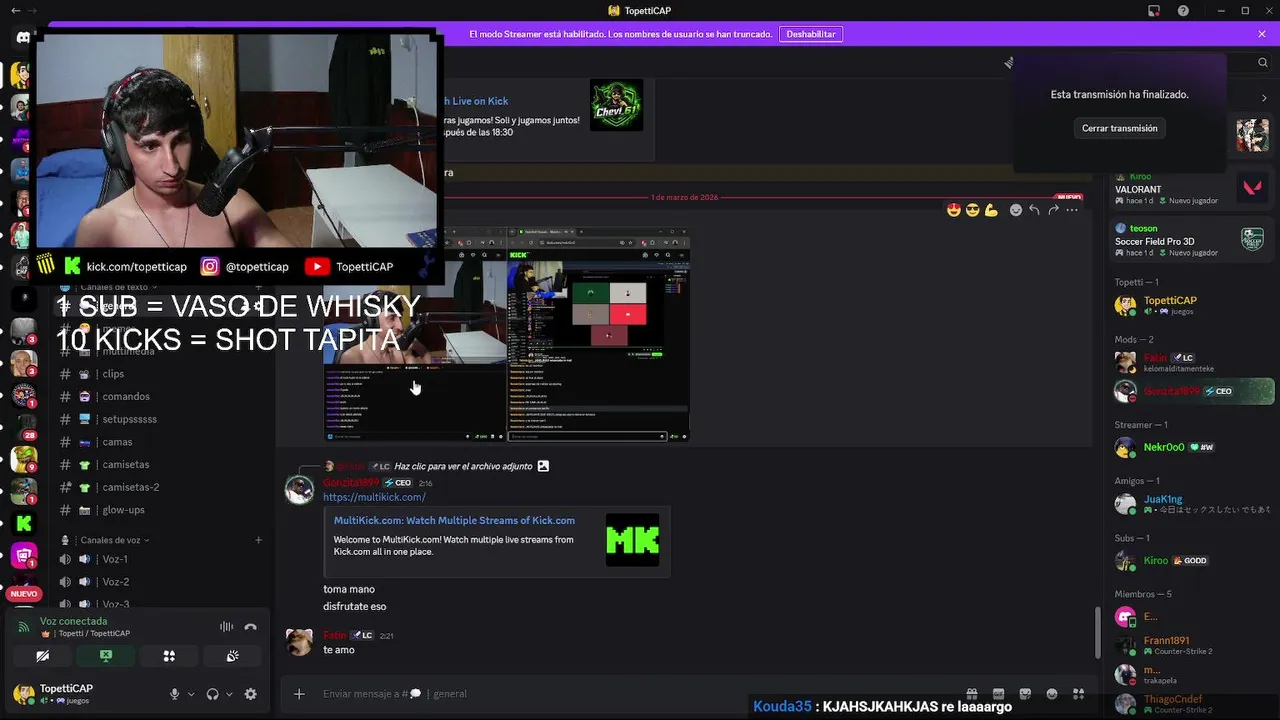Turn on camera in voice panel

pos(42,656)
